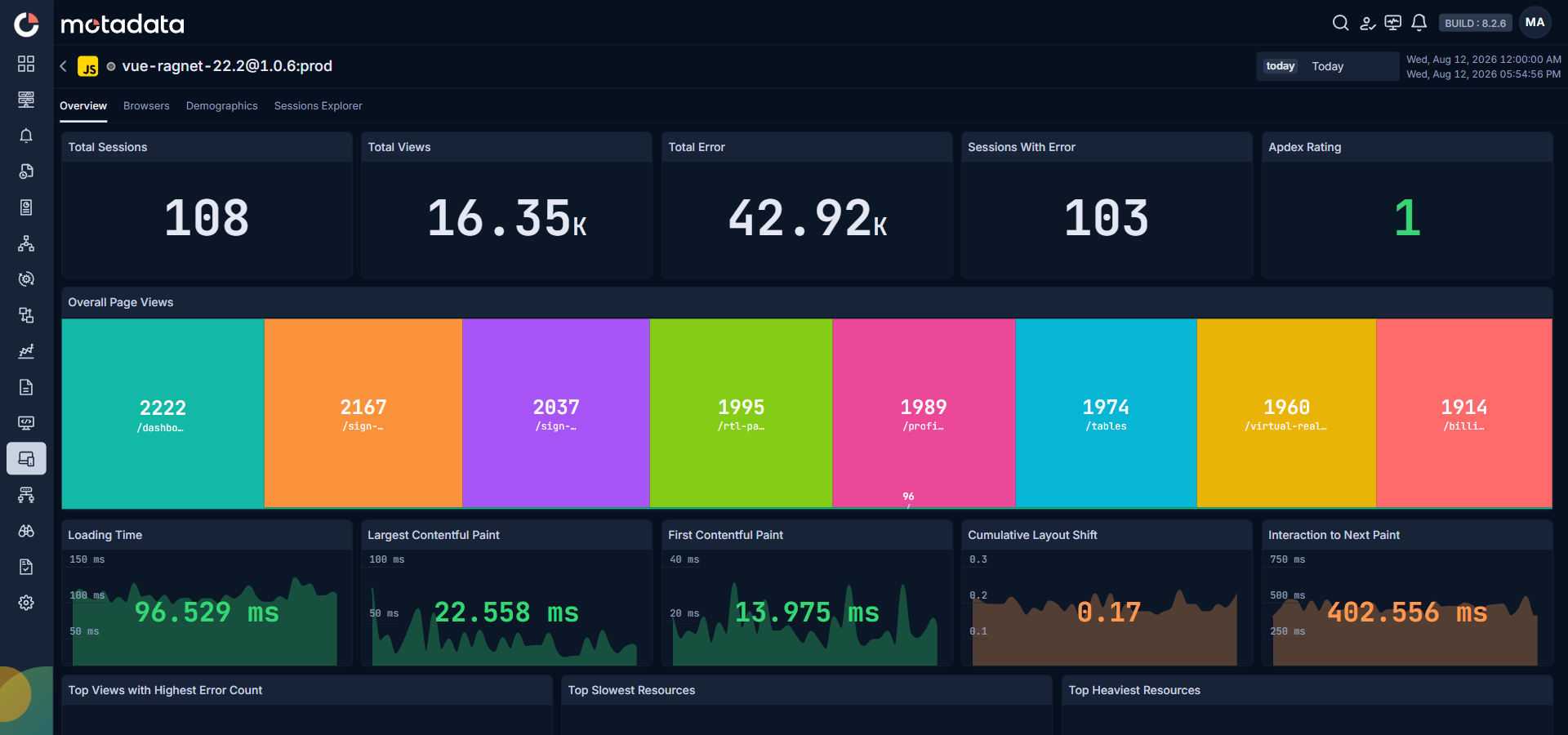Open the search icon in top bar
This screenshot has height=735, width=1568.
tap(1340, 23)
